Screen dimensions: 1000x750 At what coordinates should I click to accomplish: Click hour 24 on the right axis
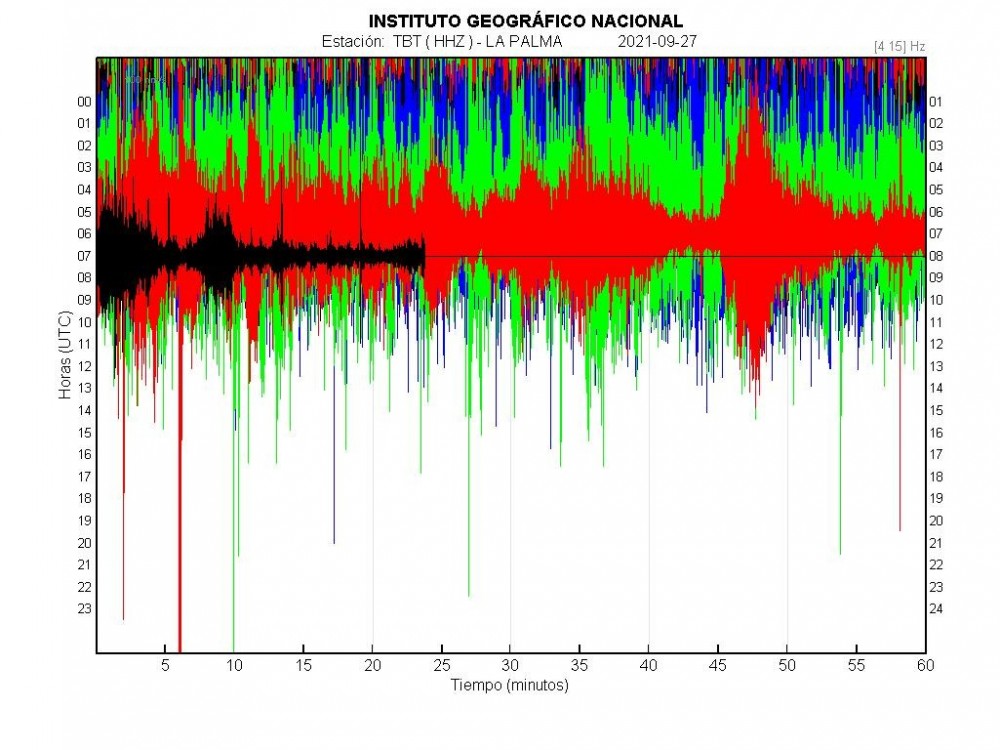pos(937,608)
